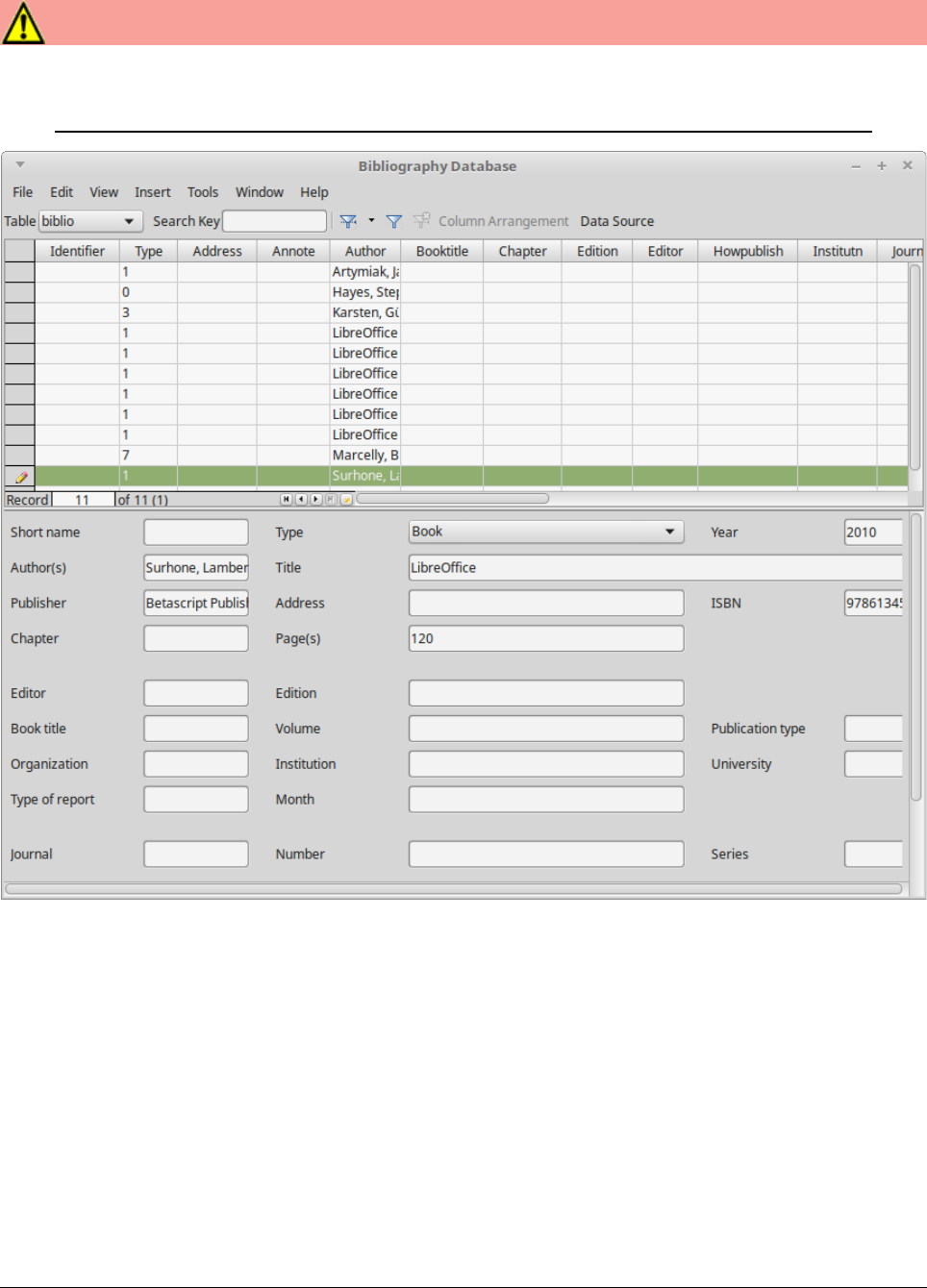Click the warning triangle icon

click(x=22, y=22)
